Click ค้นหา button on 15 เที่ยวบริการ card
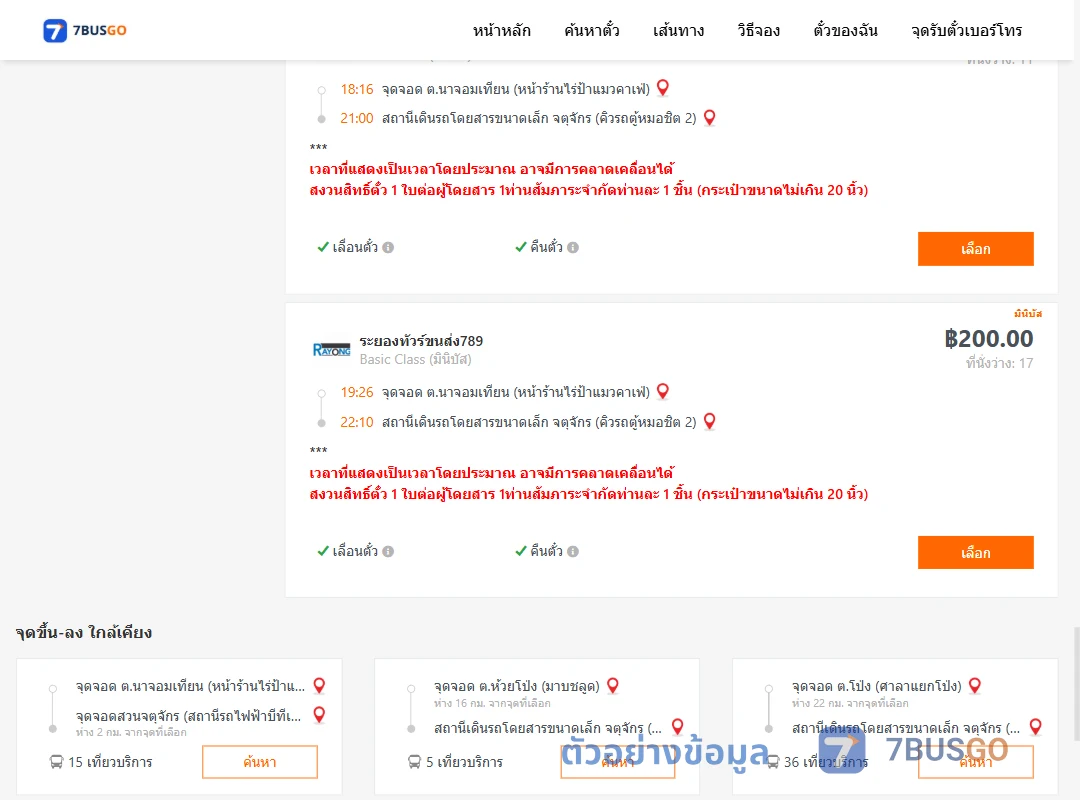The image size is (1080, 800). [260, 762]
